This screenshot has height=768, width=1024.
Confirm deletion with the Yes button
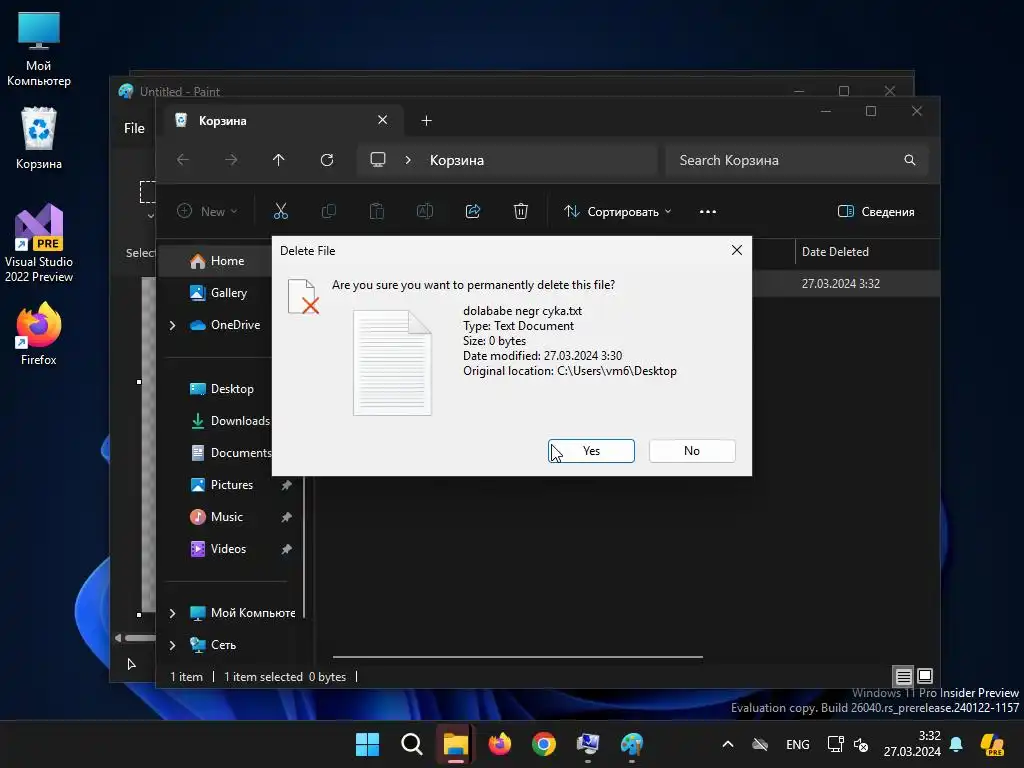[591, 451]
